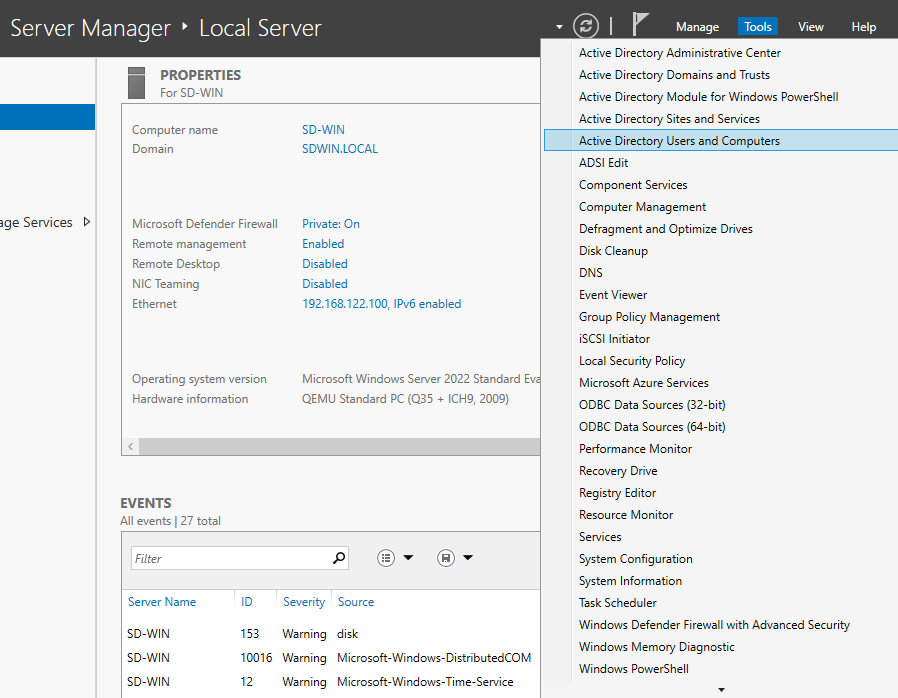This screenshot has height=698, width=898.
Task: Click the SDWIN.LOCAL domain link
Action: (340, 149)
